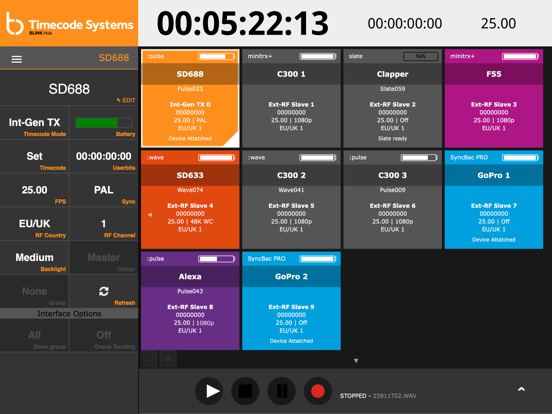Click the Ext-RF Slave 8 text on the Alexa card

coord(190,307)
